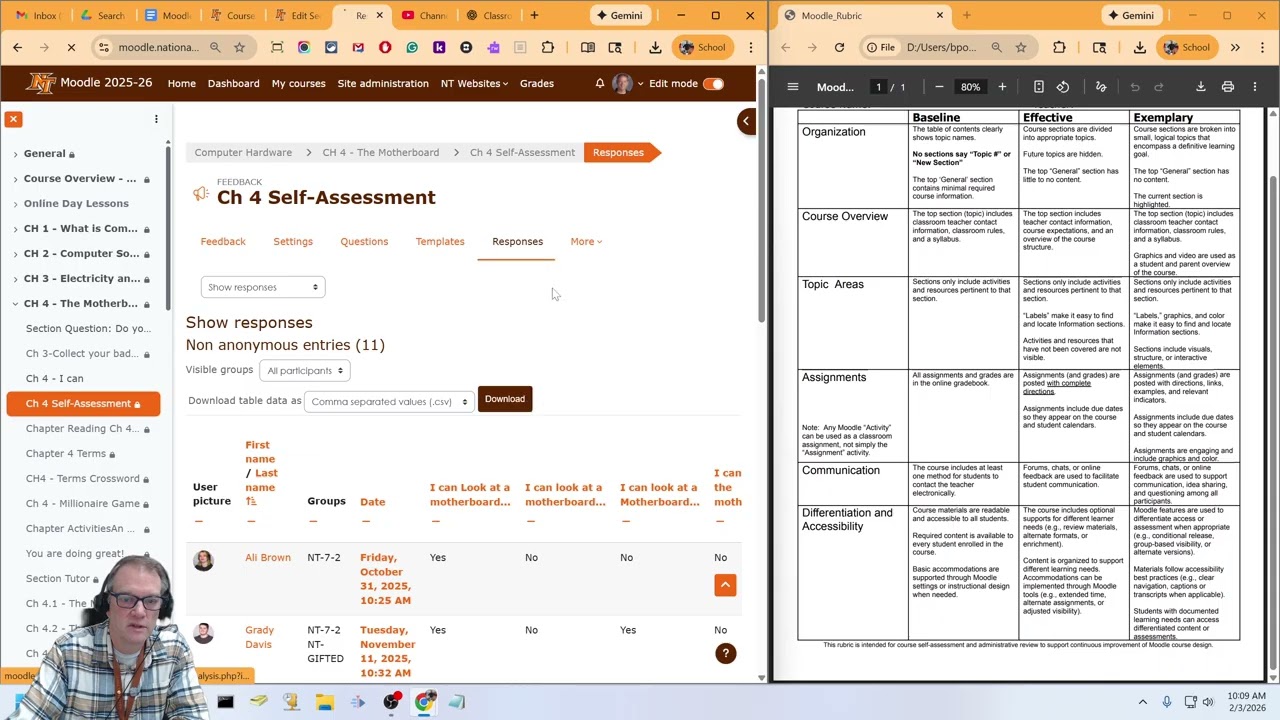The width and height of the screenshot is (1280, 720).
Task: Click Computer Hardware breadcrumb link
Action: point(243,152)
